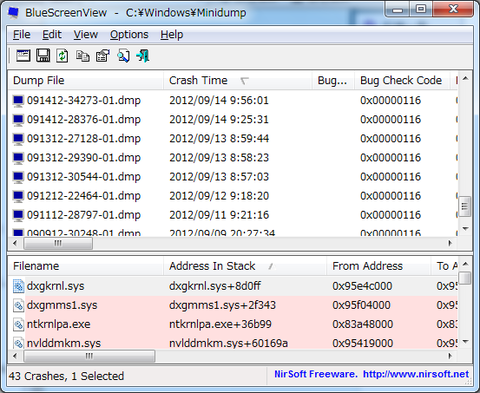Screen dimensions: 480x393
Task: Select the 091312-27128-01.dmp file name
Action: 84,138
